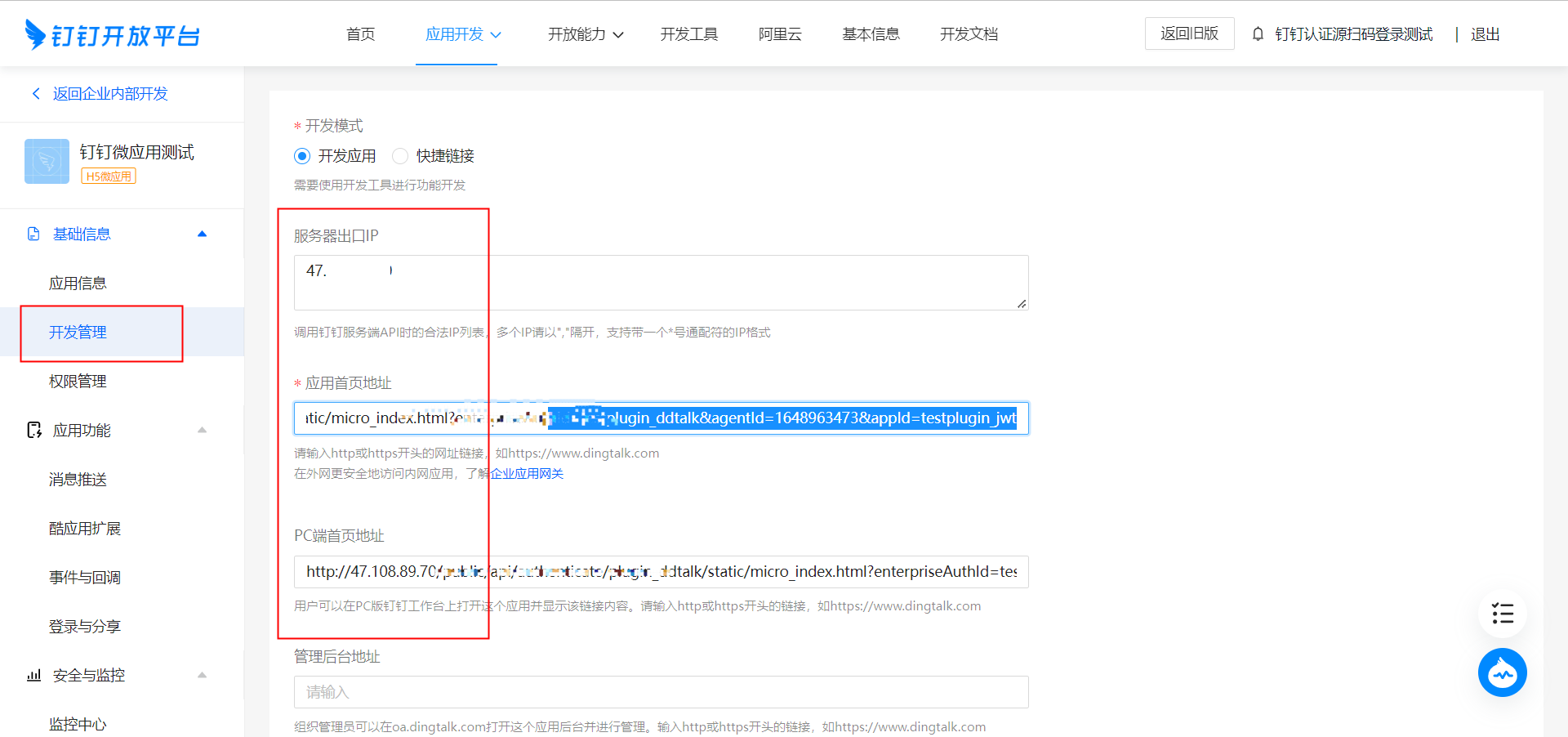Image resolution: width=1568 pixels, height=737 pixels.
Task: Click the floating list menu icon
Action: 1502,614
